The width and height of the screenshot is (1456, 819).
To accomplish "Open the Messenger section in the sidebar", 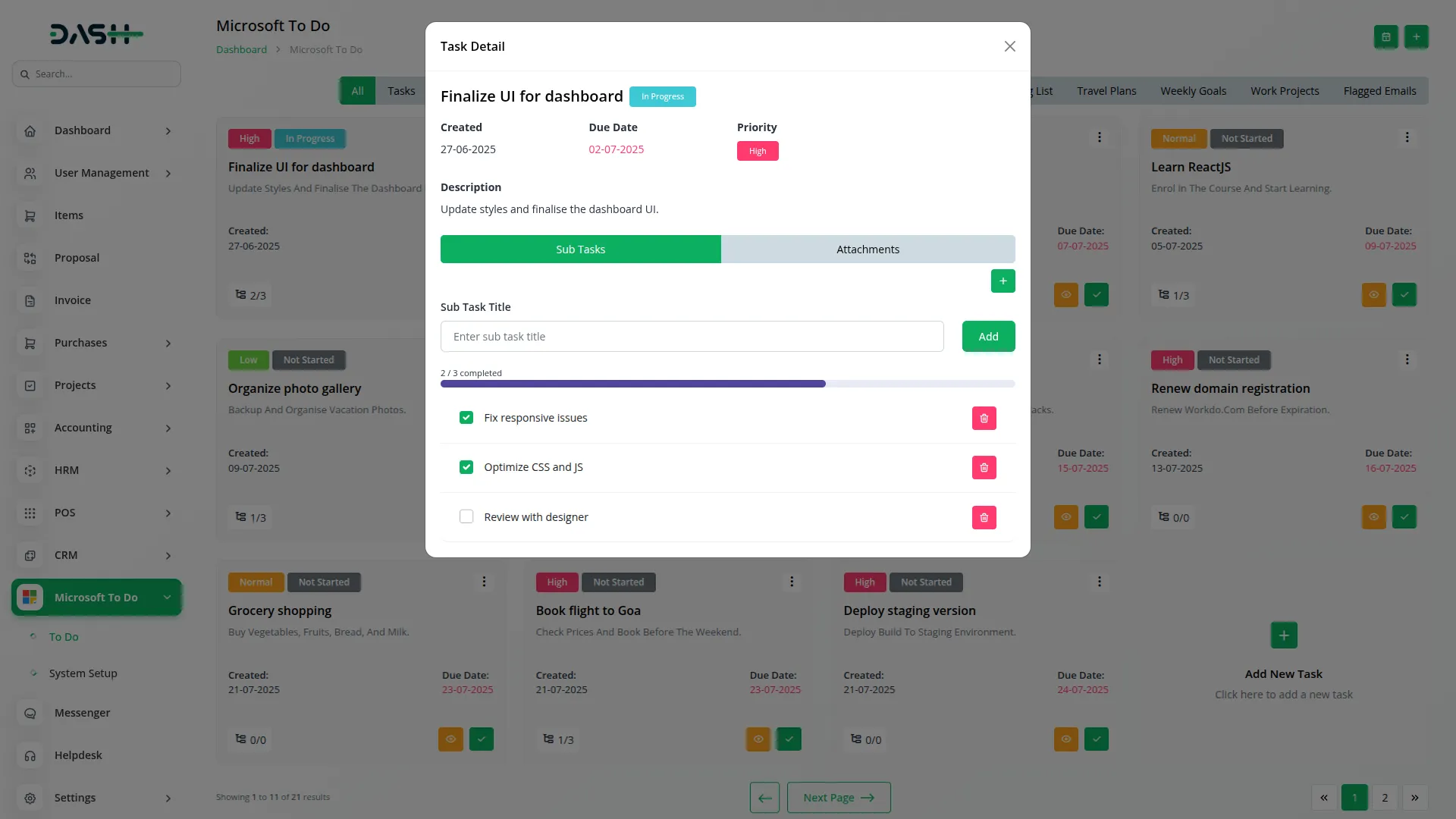I will pos(82,713).
